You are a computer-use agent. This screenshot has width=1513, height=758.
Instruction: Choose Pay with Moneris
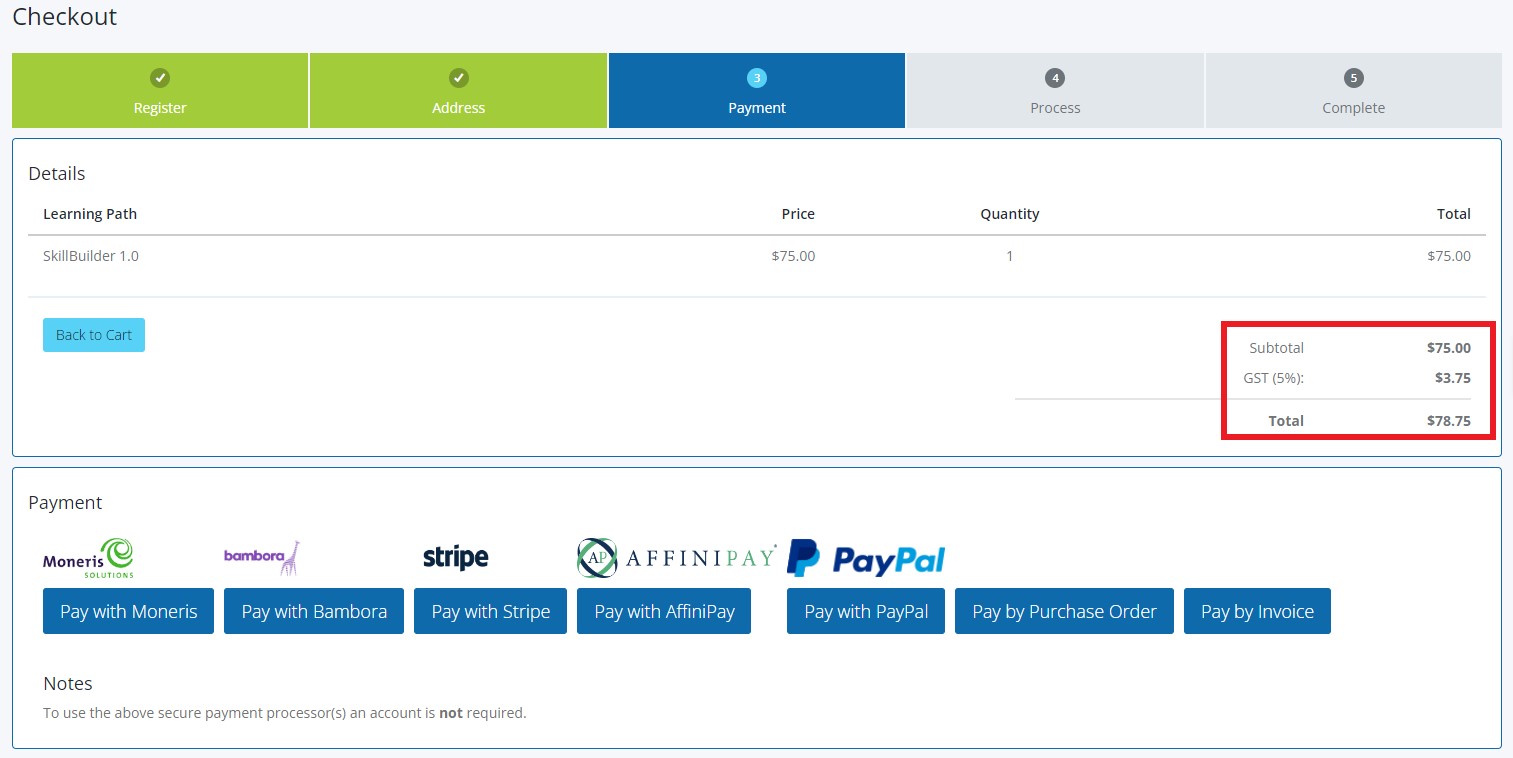click(128, 611)
